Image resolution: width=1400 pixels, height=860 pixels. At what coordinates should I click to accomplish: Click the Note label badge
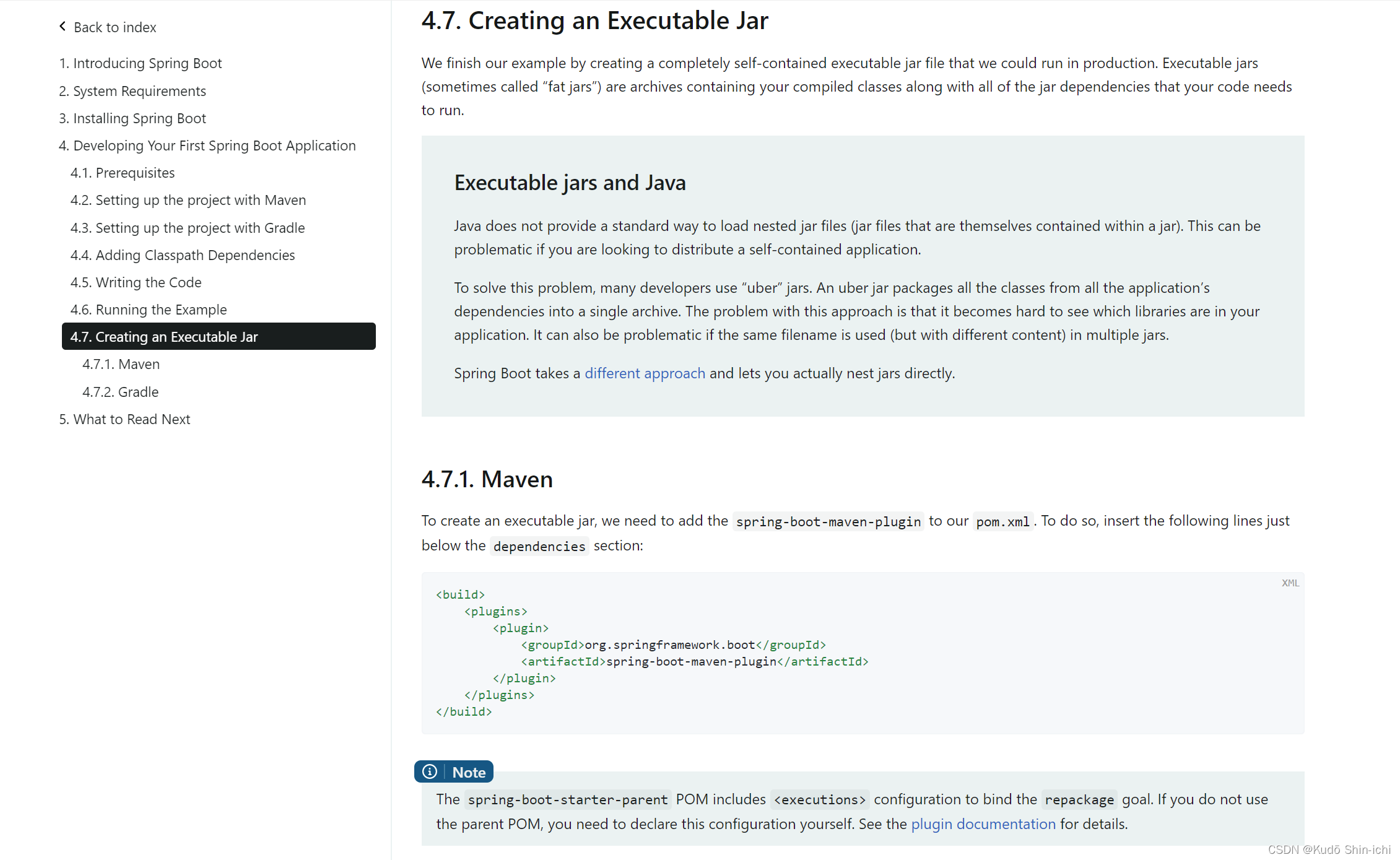click(x=454, y=771)
